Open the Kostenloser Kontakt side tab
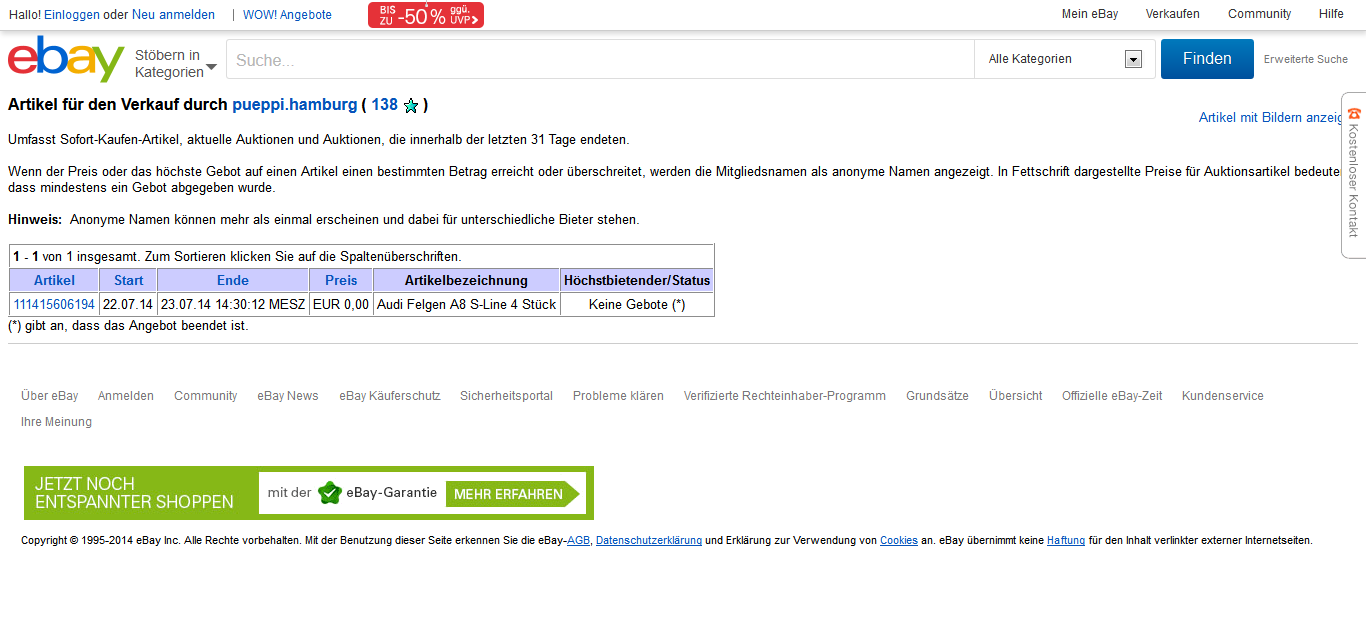The width and height of the screenshot is (1366, 634). pyautogui.click(x=1354, y=175)
